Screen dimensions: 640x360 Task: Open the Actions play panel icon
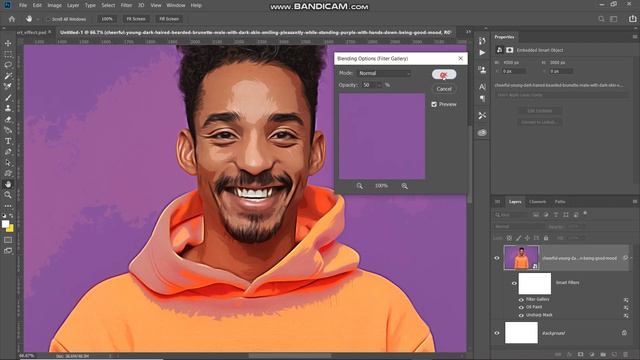(482, 53)
